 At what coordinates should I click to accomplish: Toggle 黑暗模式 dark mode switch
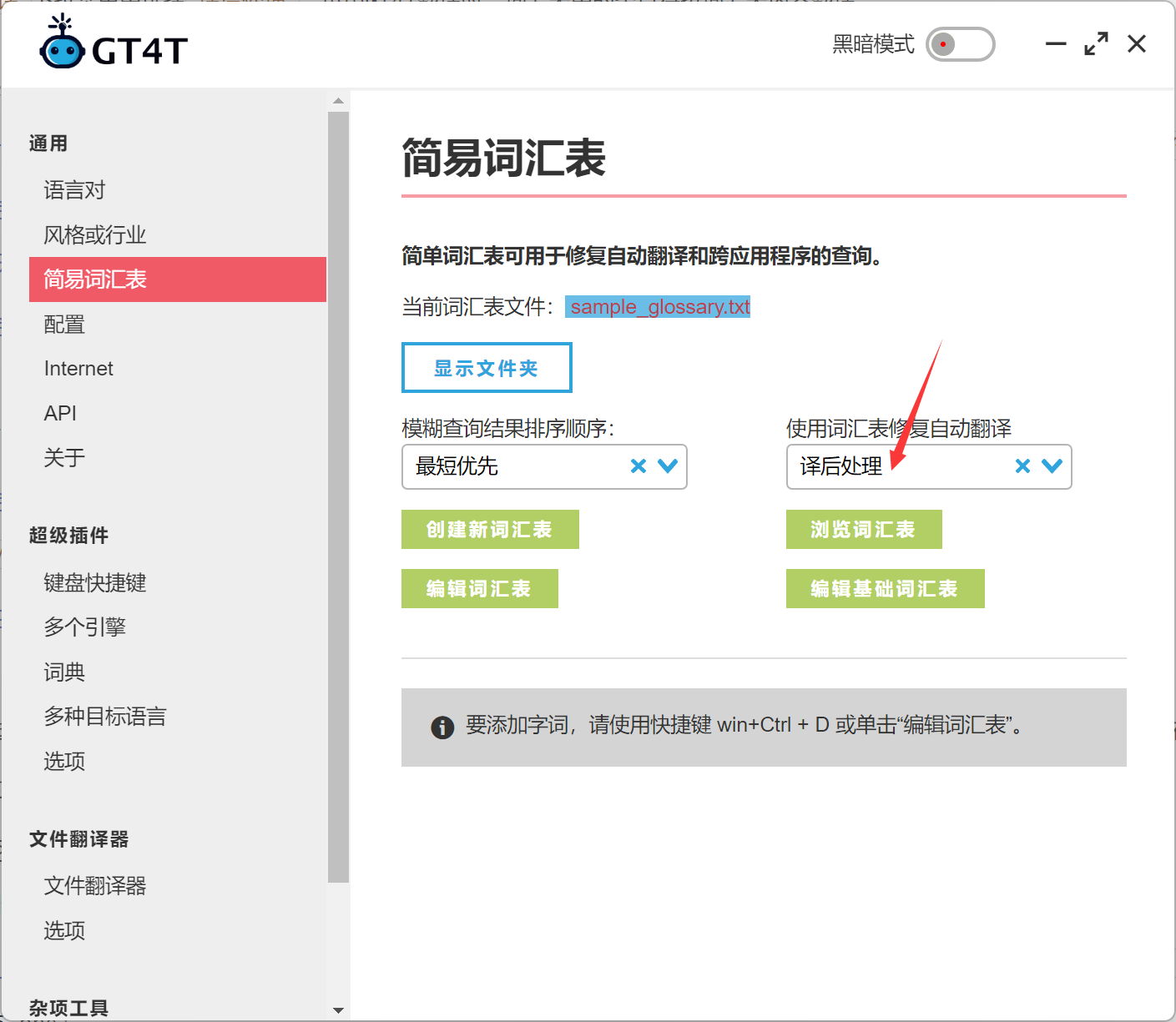(x=960, y=44)
